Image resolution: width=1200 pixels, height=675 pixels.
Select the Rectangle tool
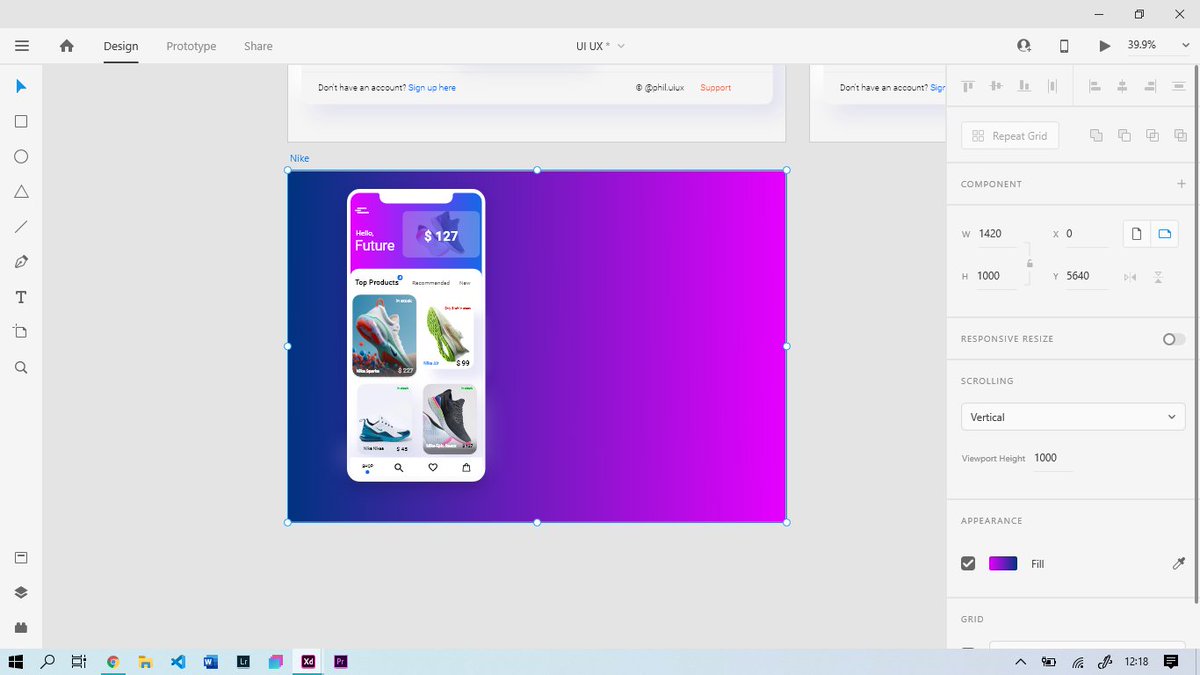[x=21, y=121]
